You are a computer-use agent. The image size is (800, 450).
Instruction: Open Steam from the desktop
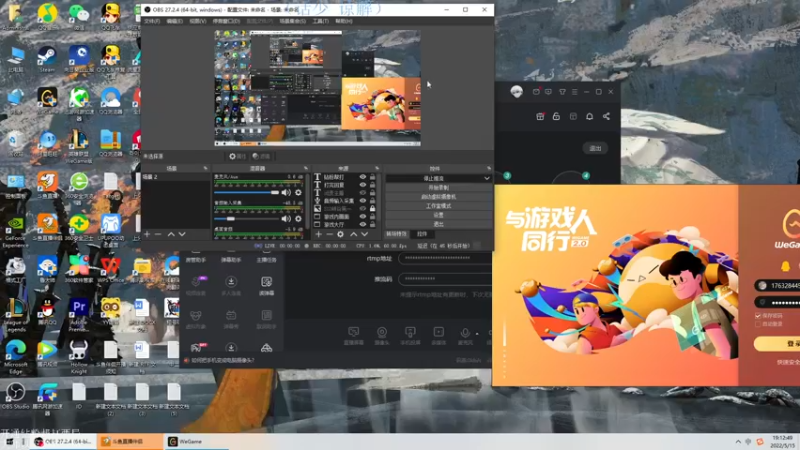pyautogui.click(x=47, y=59)
